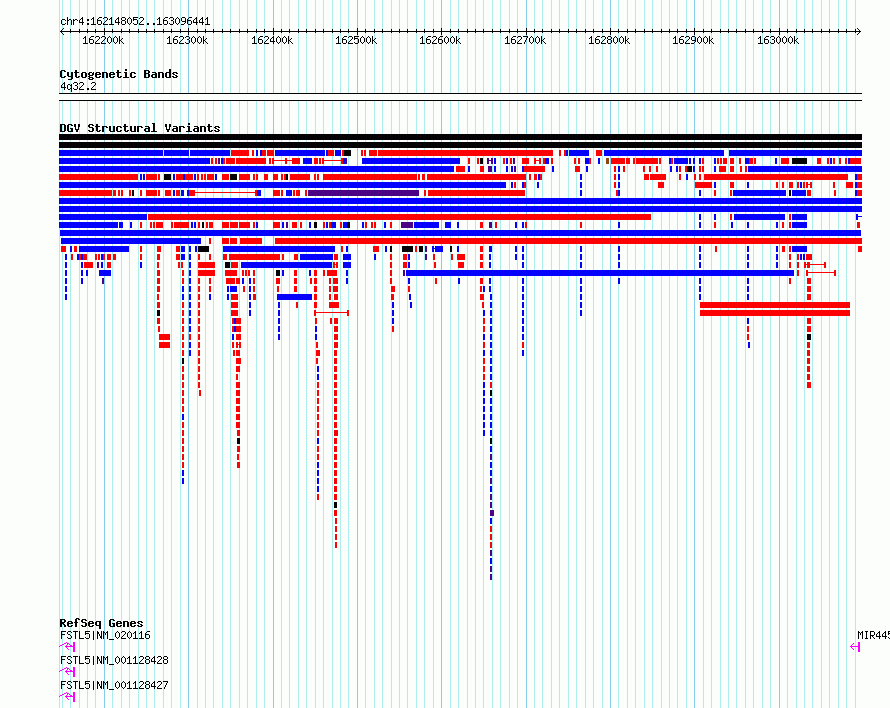Click the 162700k ruler label
This screenshot has height=708, width=890.
[524, 40]
